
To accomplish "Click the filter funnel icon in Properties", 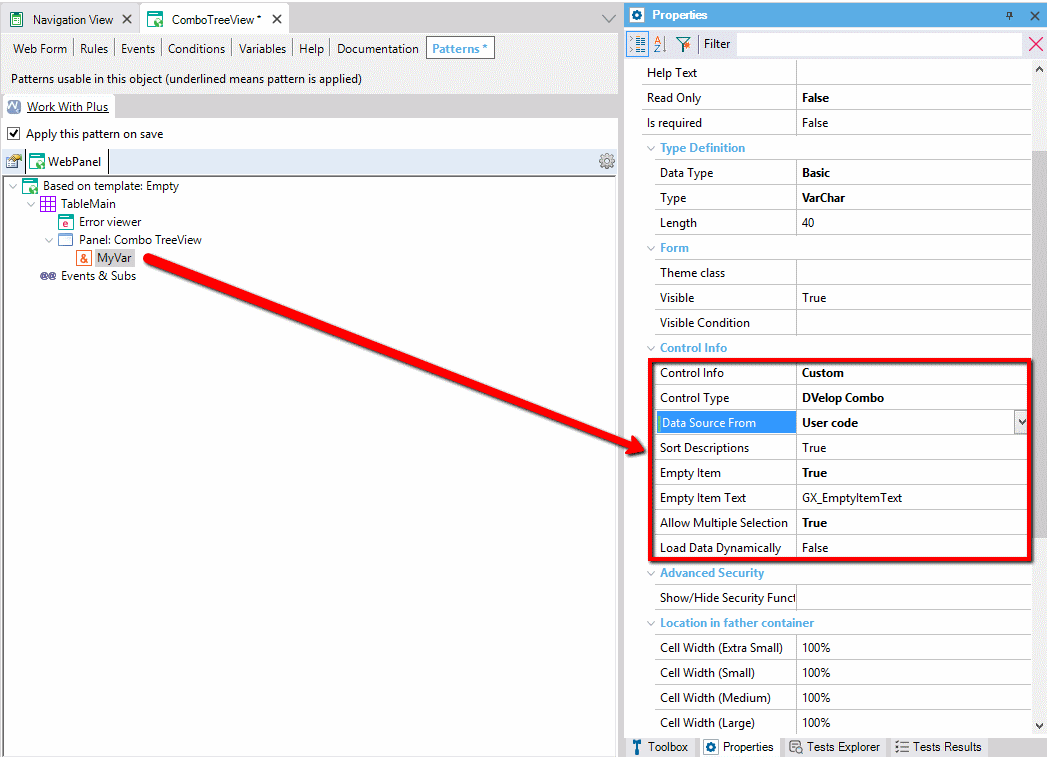I will tap(683, 44).
